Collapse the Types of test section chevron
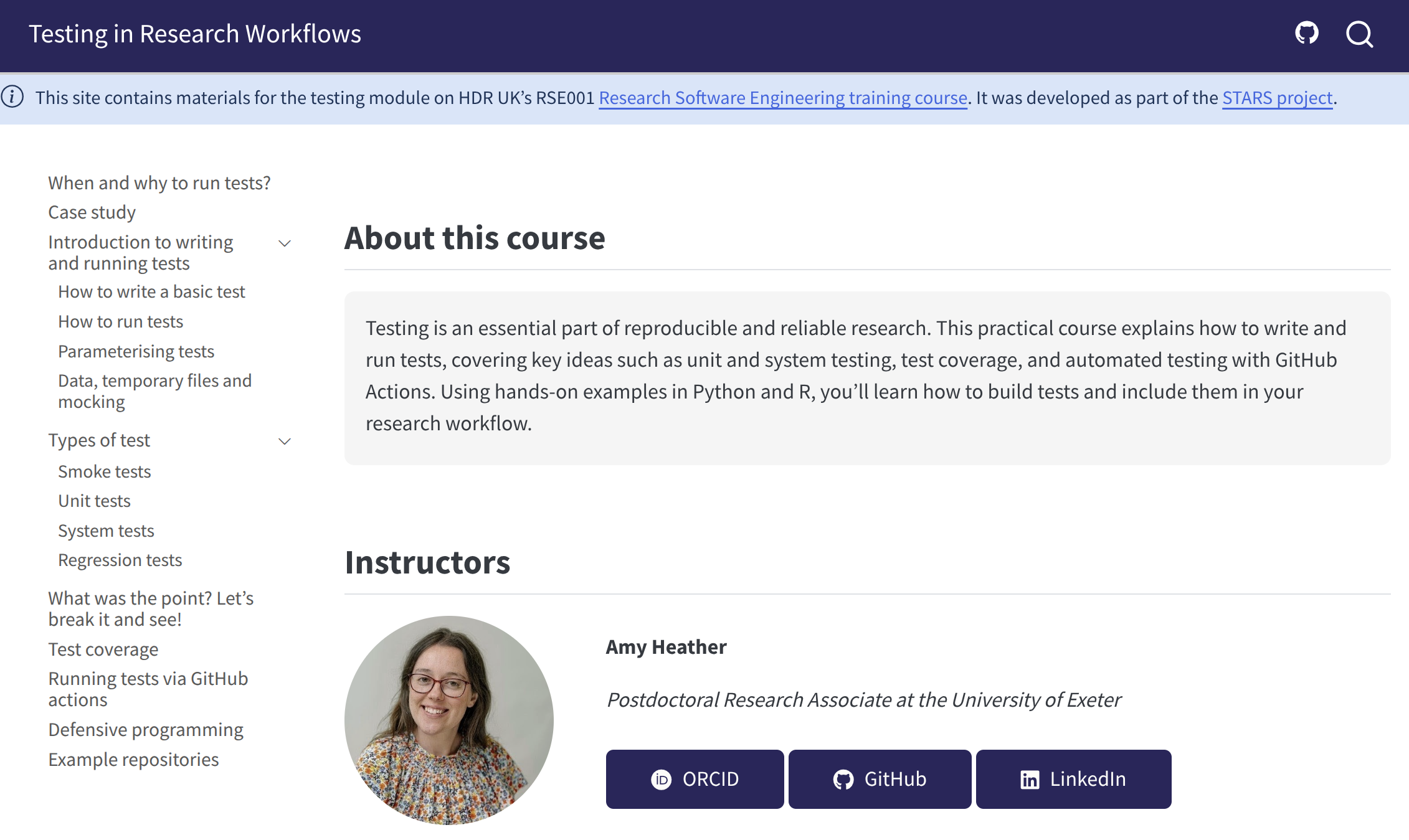 click(285, 441)
